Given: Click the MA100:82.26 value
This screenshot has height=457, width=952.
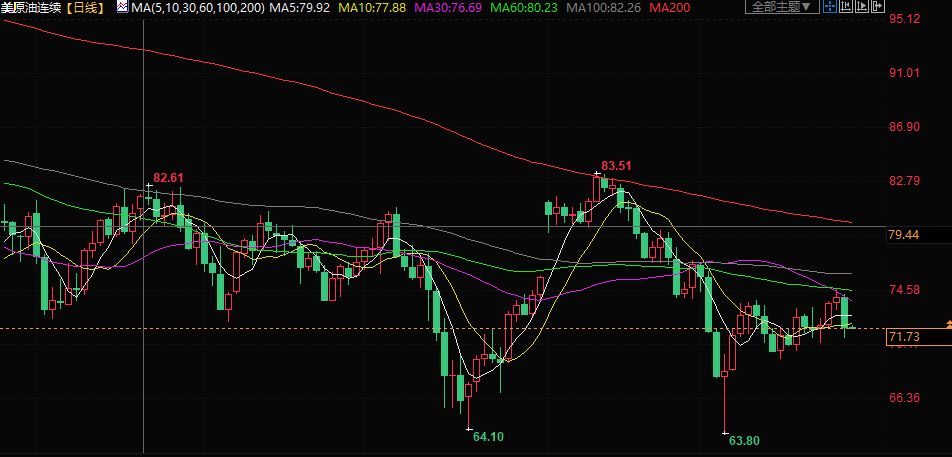Looking at the screenshot, I should click(604, 8).
